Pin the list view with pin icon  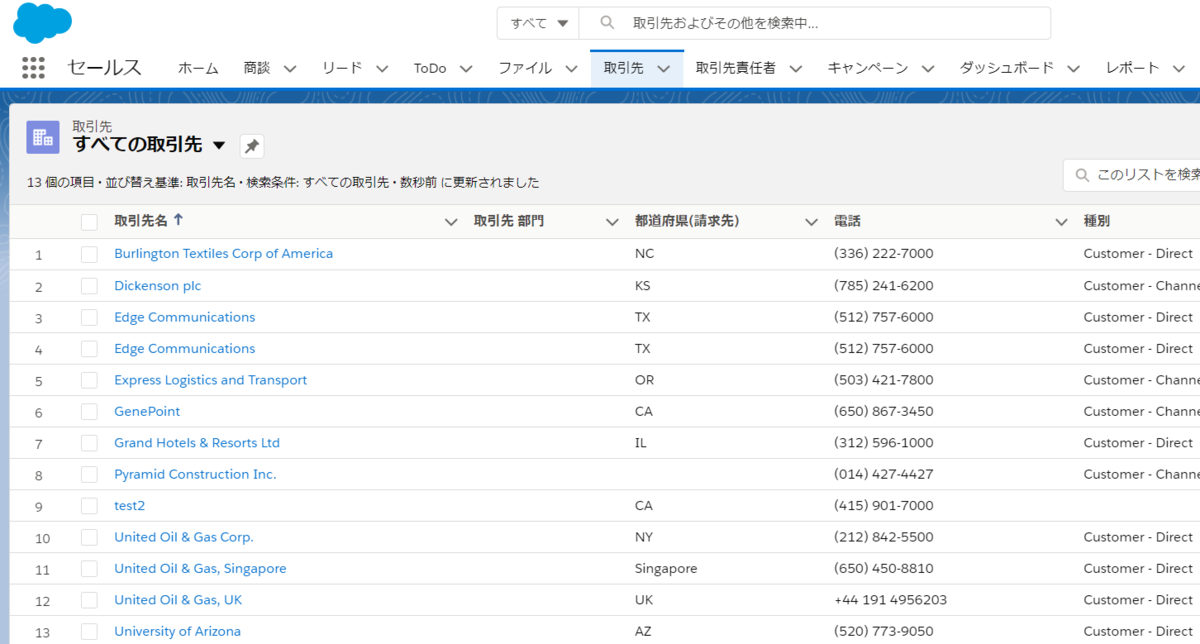(252, 146)
